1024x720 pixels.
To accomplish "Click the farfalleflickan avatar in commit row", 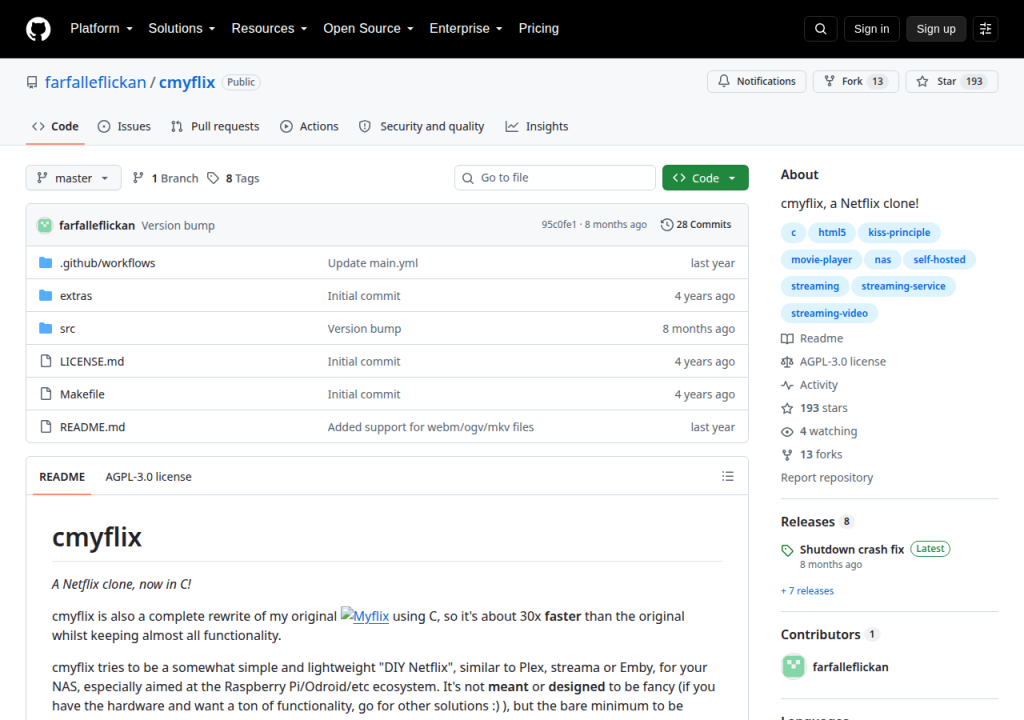I will [44, 225].
